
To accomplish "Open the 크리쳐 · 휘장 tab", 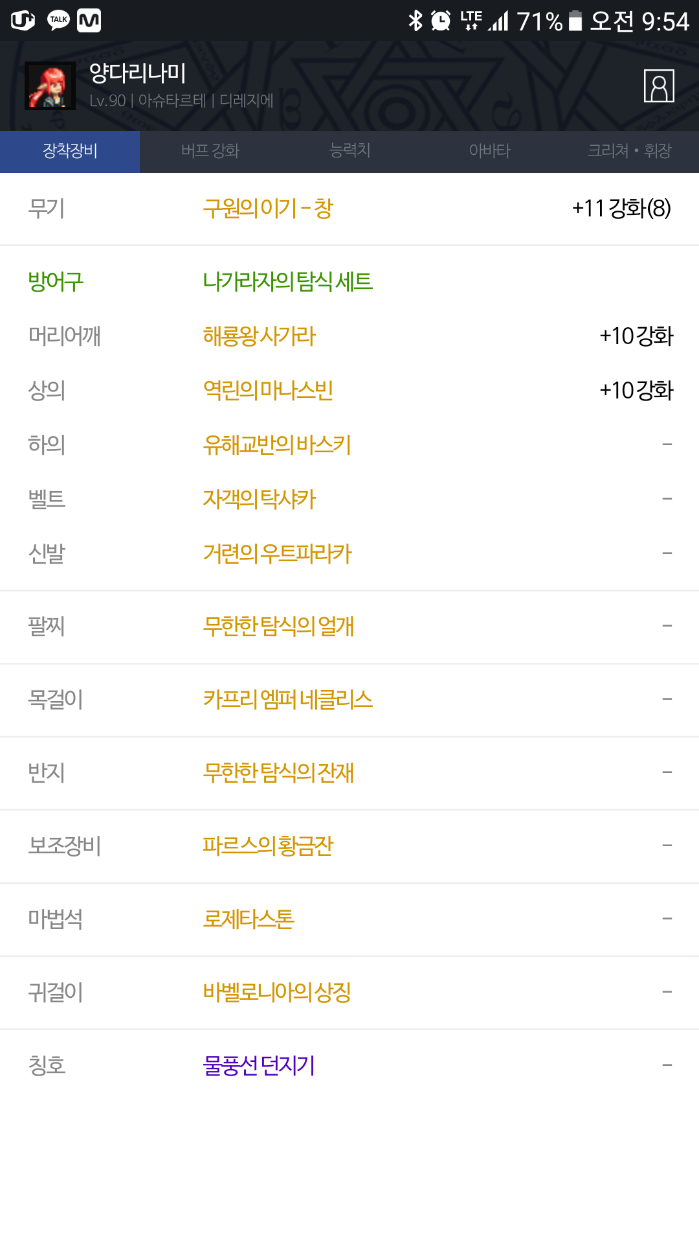I will point(629,152).
